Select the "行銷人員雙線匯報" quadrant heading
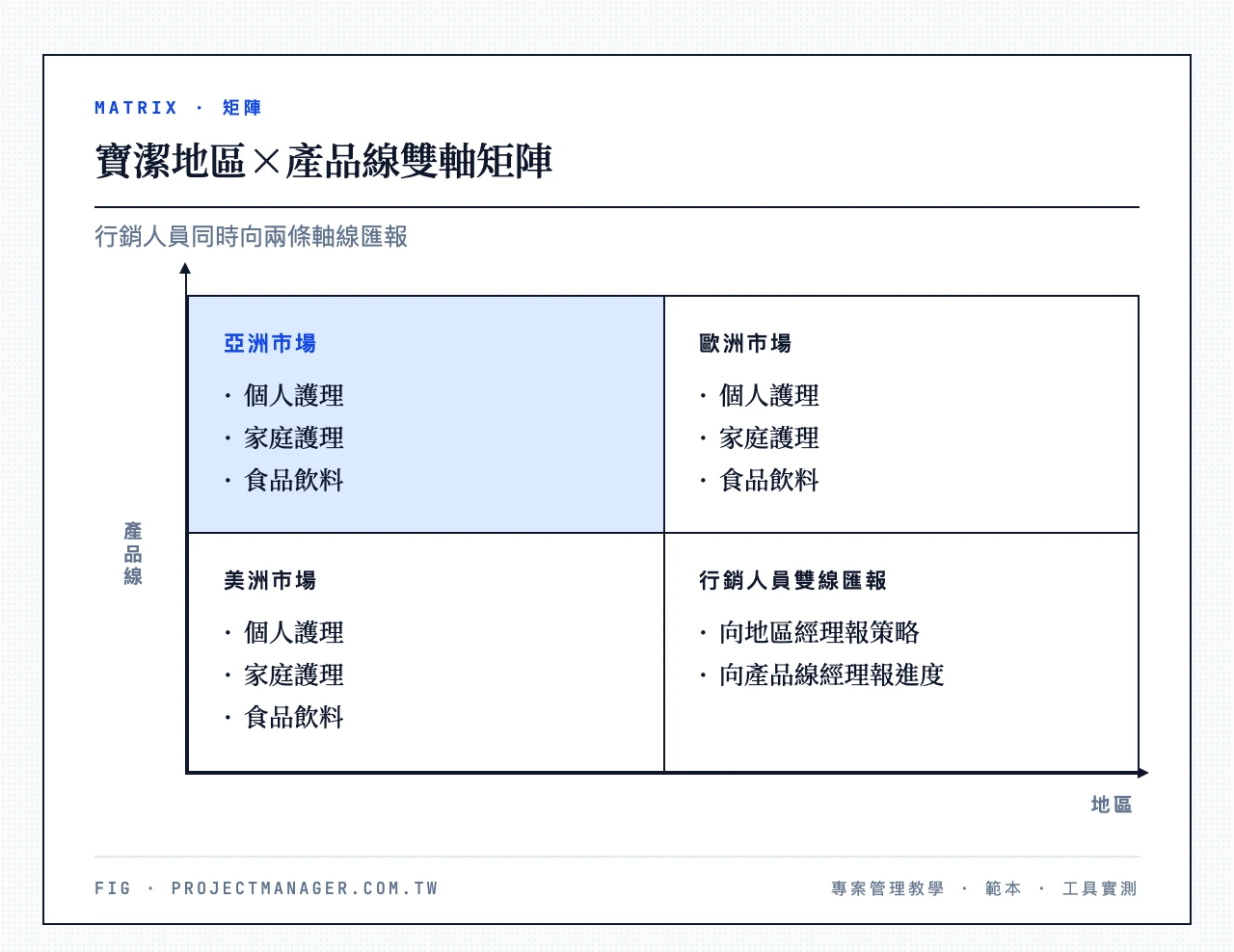The height and width of the screenshot is (952, 1234). tap(792, 580)
